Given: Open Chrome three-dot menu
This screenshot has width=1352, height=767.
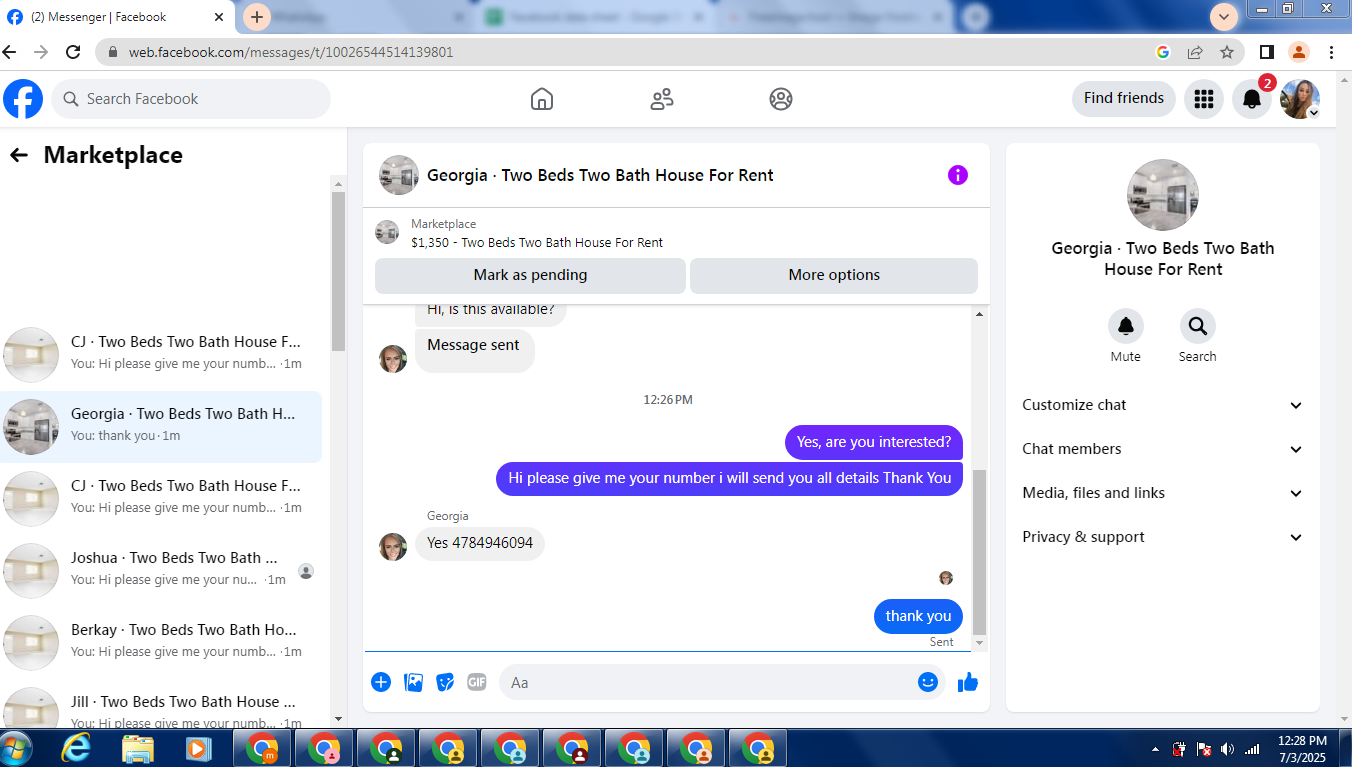Looking at the screenshot, I should click(1332, 52).
